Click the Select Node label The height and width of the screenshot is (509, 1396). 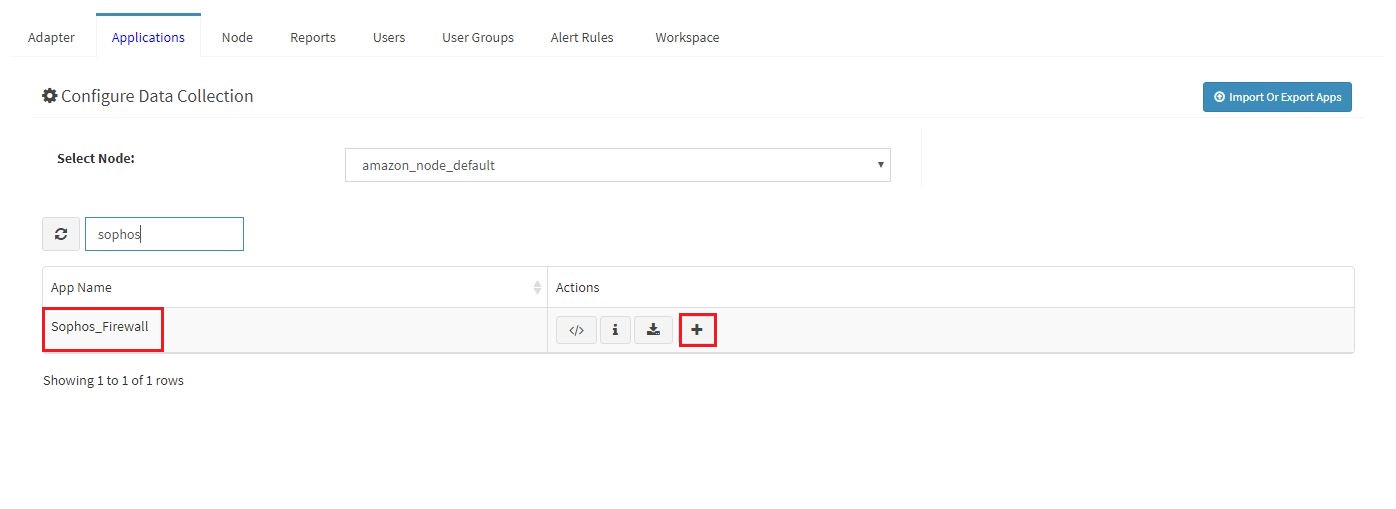(96, 158)
